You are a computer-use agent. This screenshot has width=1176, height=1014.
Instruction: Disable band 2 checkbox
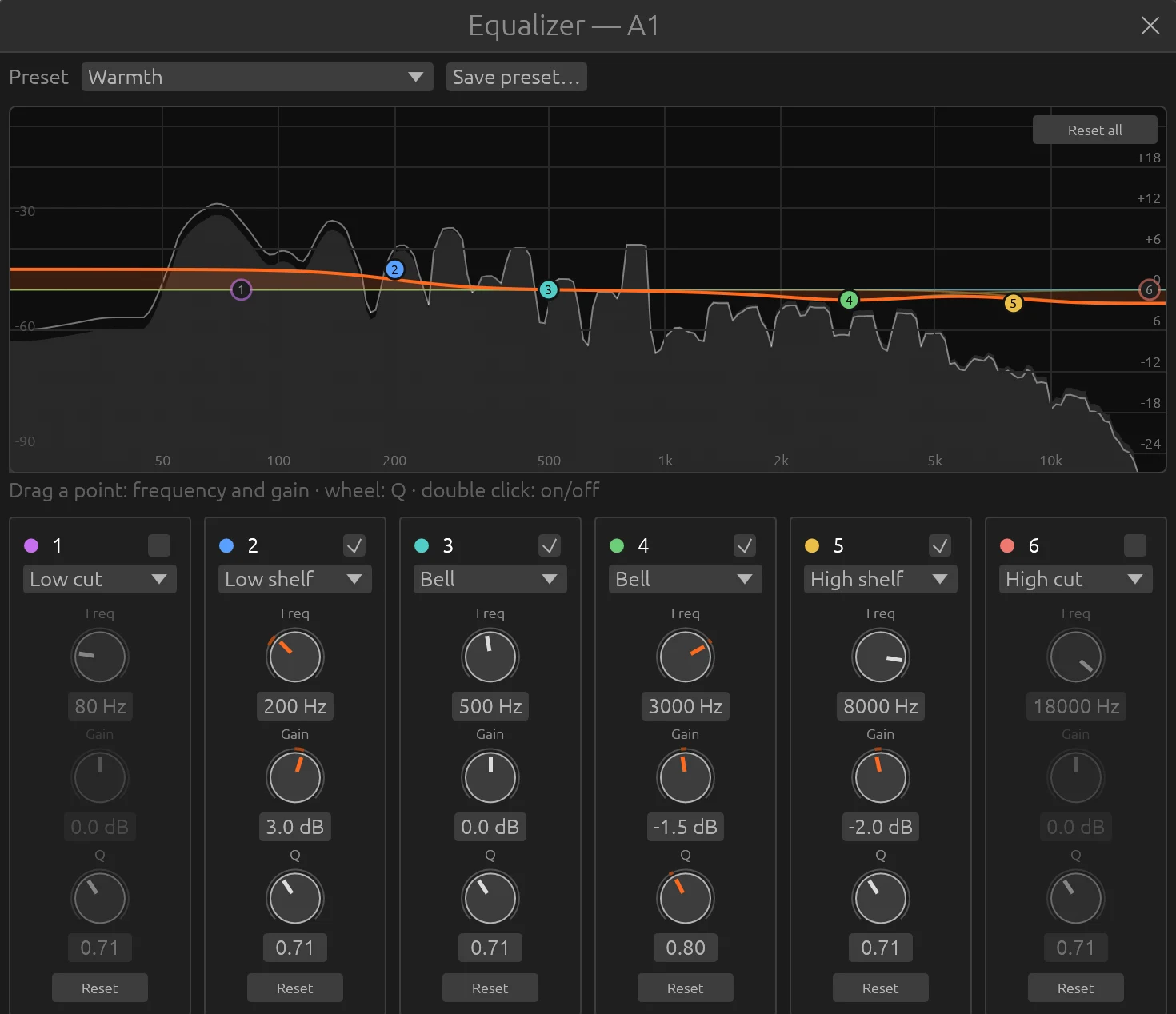tap(354, 545)
